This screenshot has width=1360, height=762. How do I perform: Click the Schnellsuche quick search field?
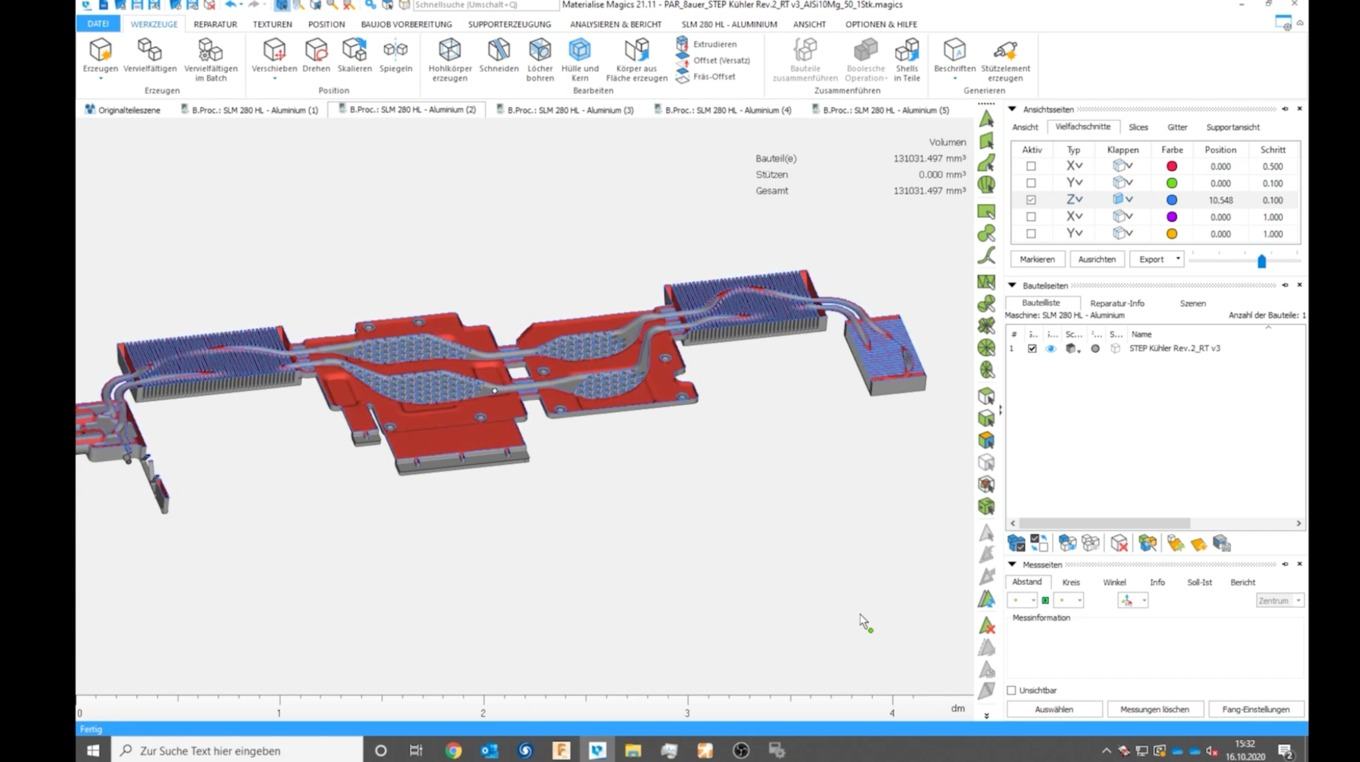point(486,5)
